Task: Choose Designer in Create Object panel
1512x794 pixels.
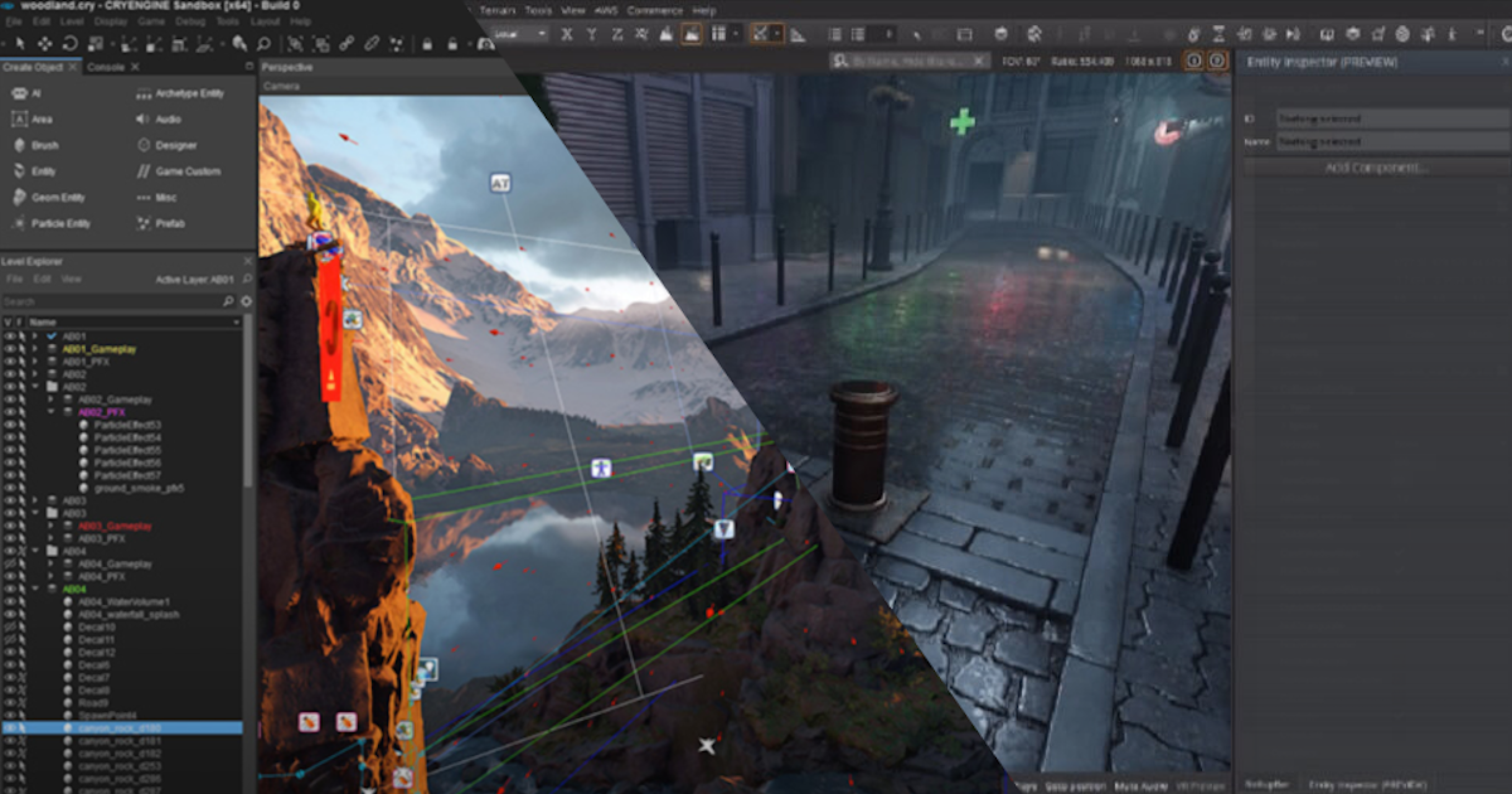Action: click(167, 146)
